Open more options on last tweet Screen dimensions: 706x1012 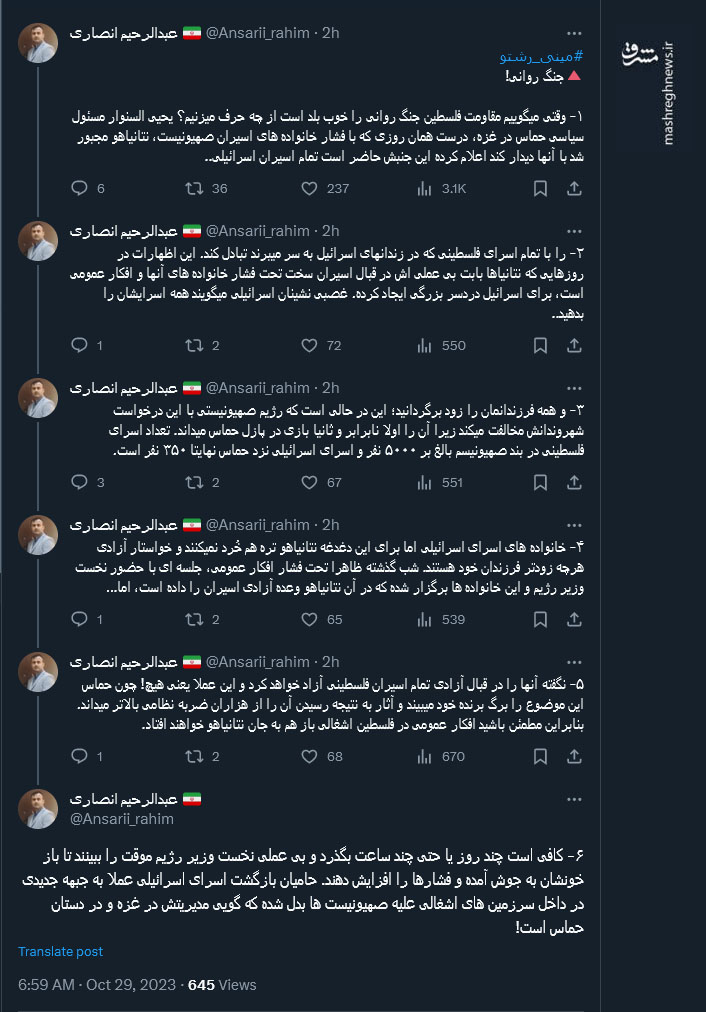click(574, 800)
